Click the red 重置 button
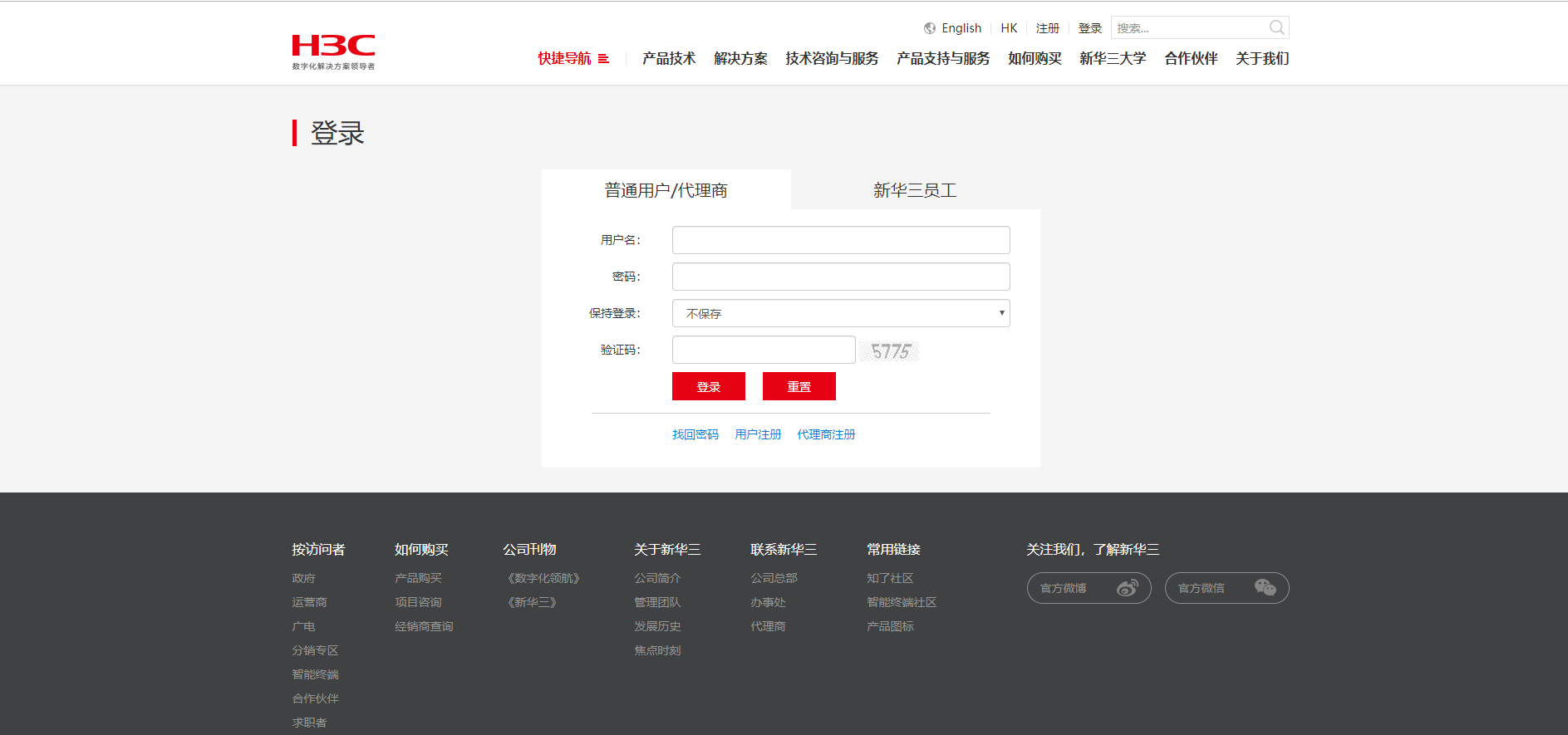Viewport: 1568px width, 735px height. tap(799, 386)
